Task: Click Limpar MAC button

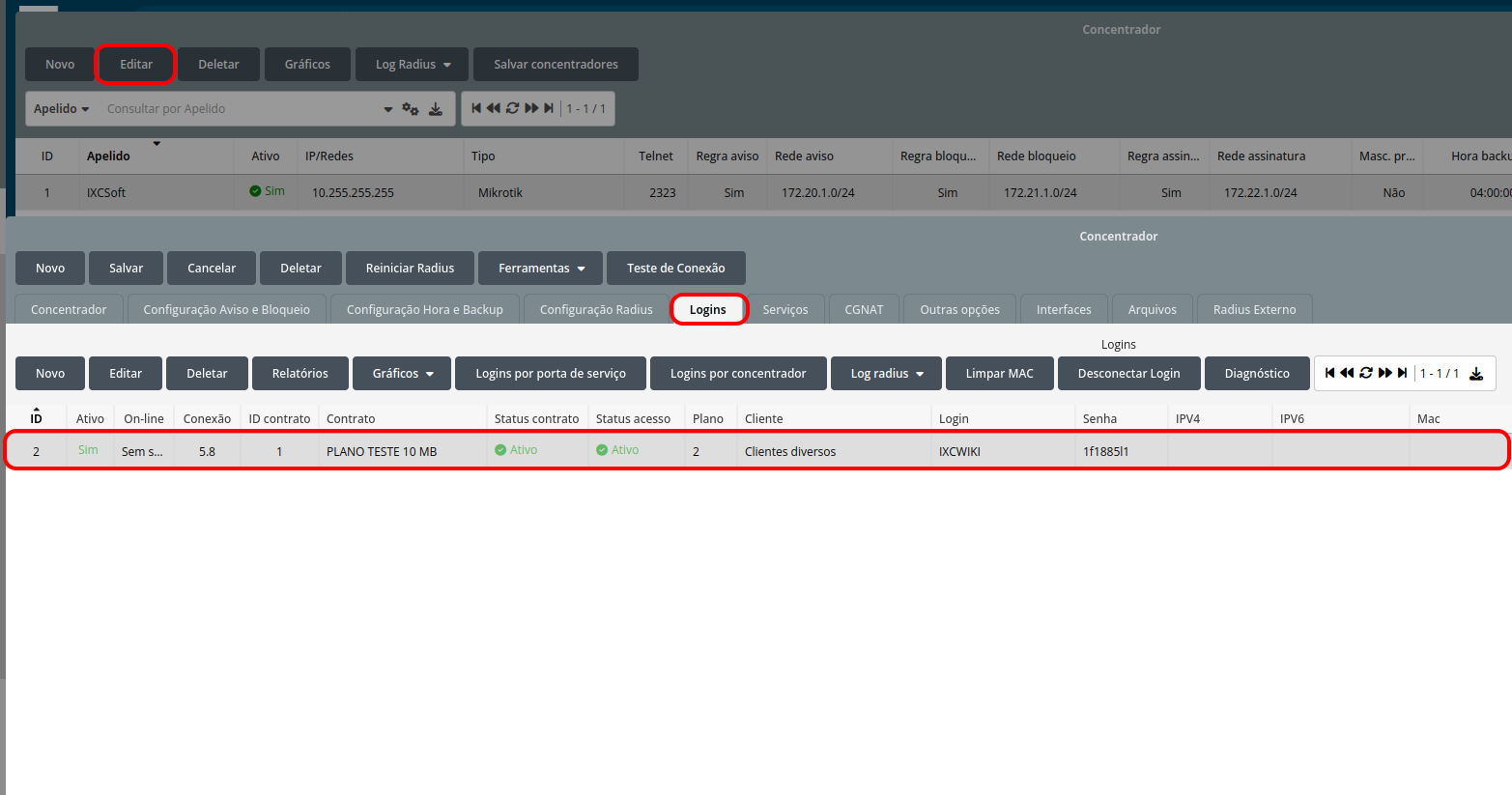Action: pyautogui.click(x=1000, y=374)
